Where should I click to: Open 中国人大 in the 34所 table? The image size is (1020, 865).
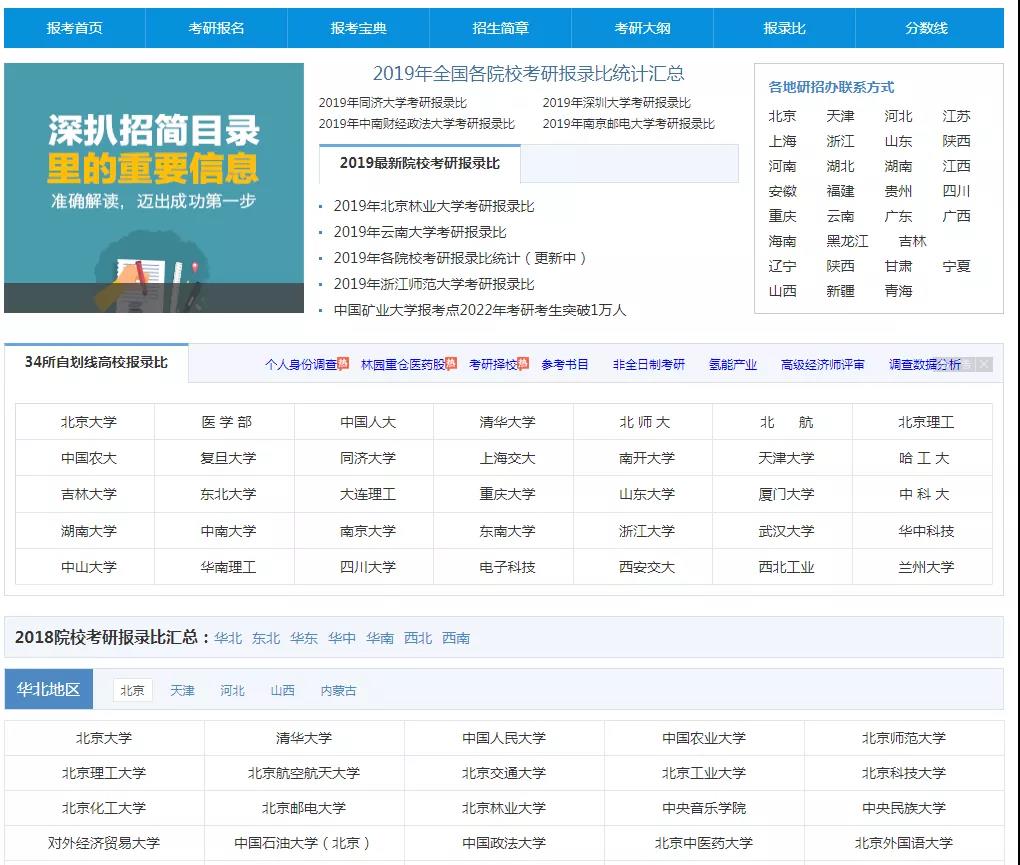tap(368, 422)
